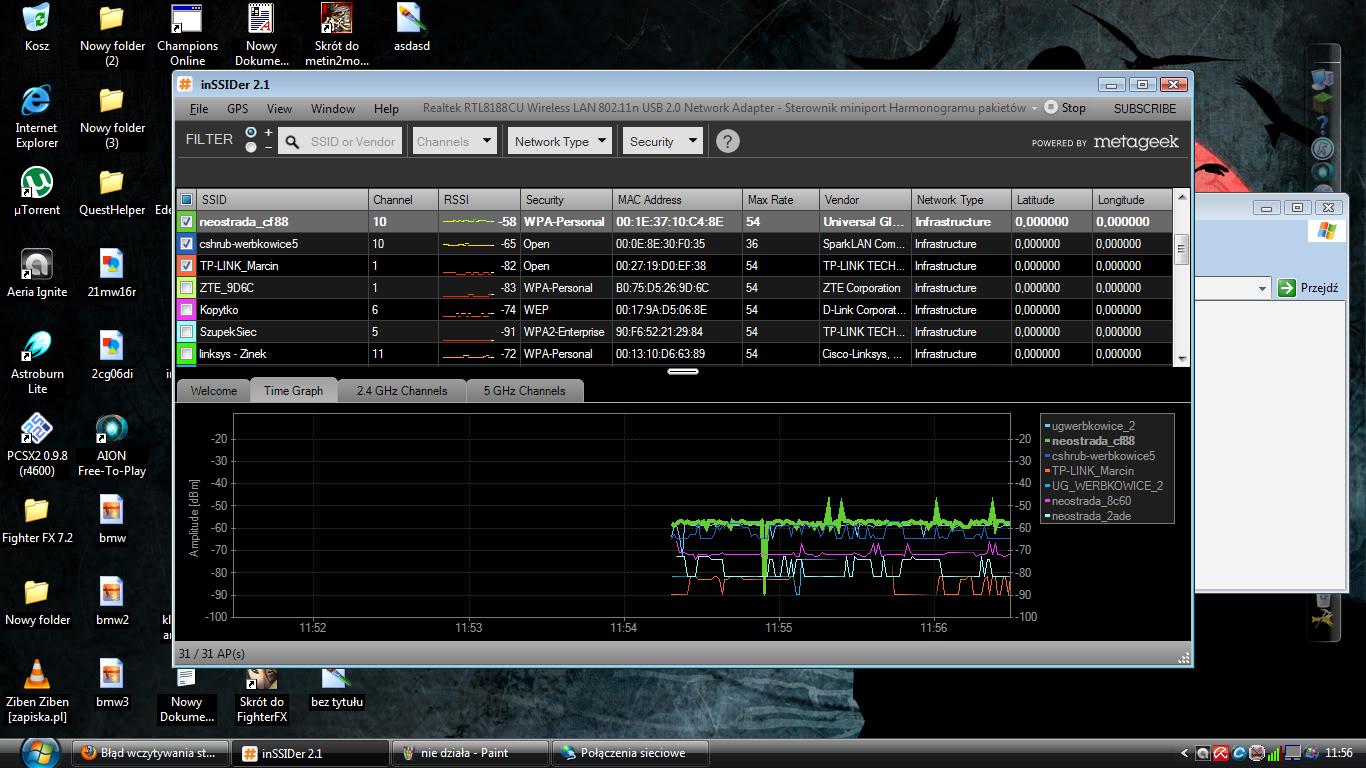Check the Kopytko network checkbox

(x=187, y=310)
